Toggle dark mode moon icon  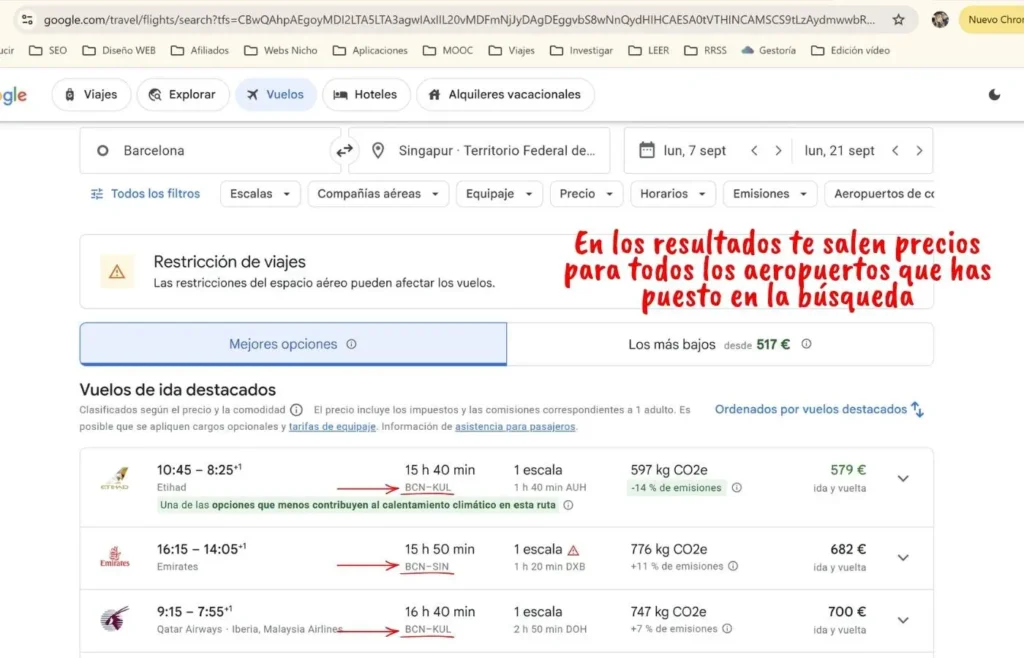coord(994,95)
